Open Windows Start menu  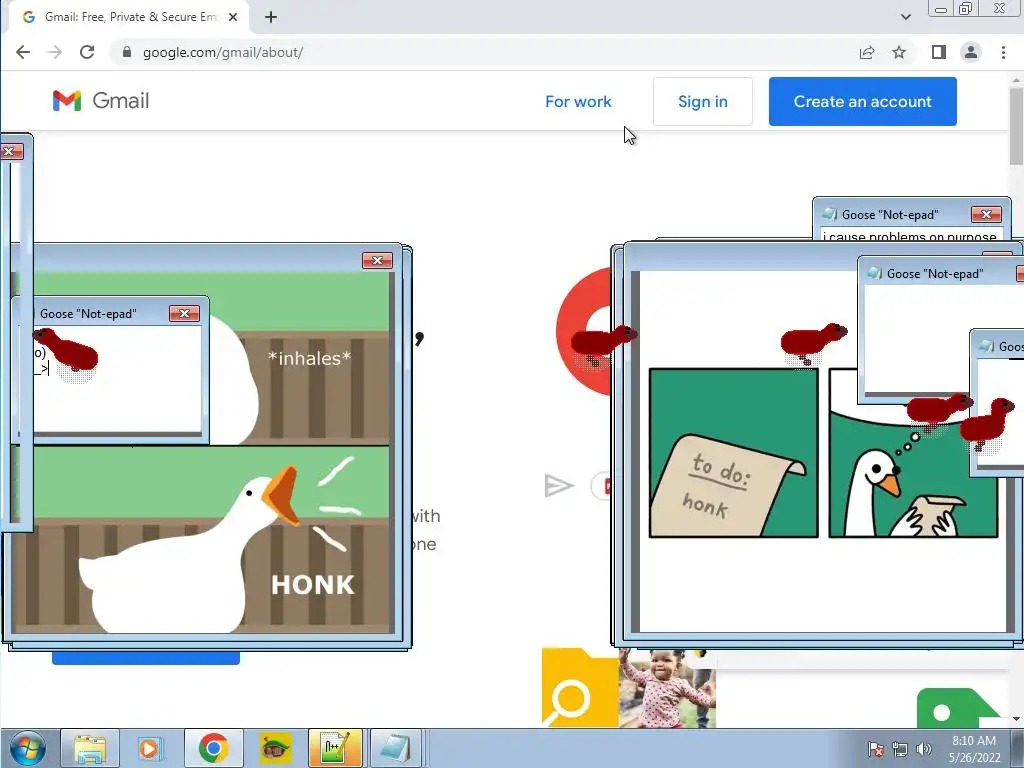click(27, 748)
